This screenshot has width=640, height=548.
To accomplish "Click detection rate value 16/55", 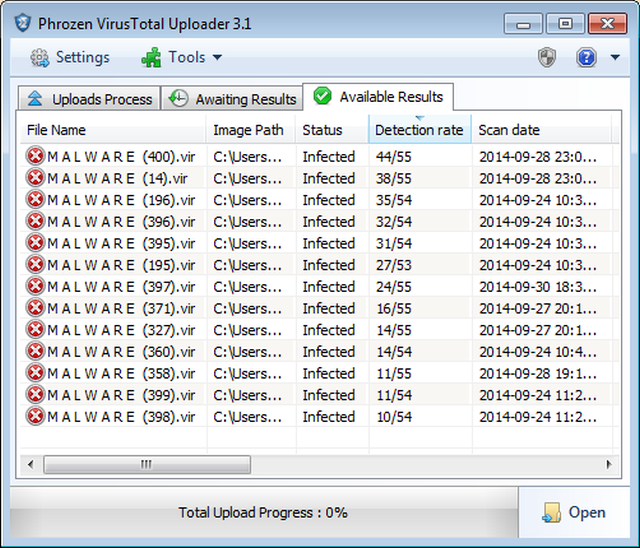I will (x=393, y=308).
